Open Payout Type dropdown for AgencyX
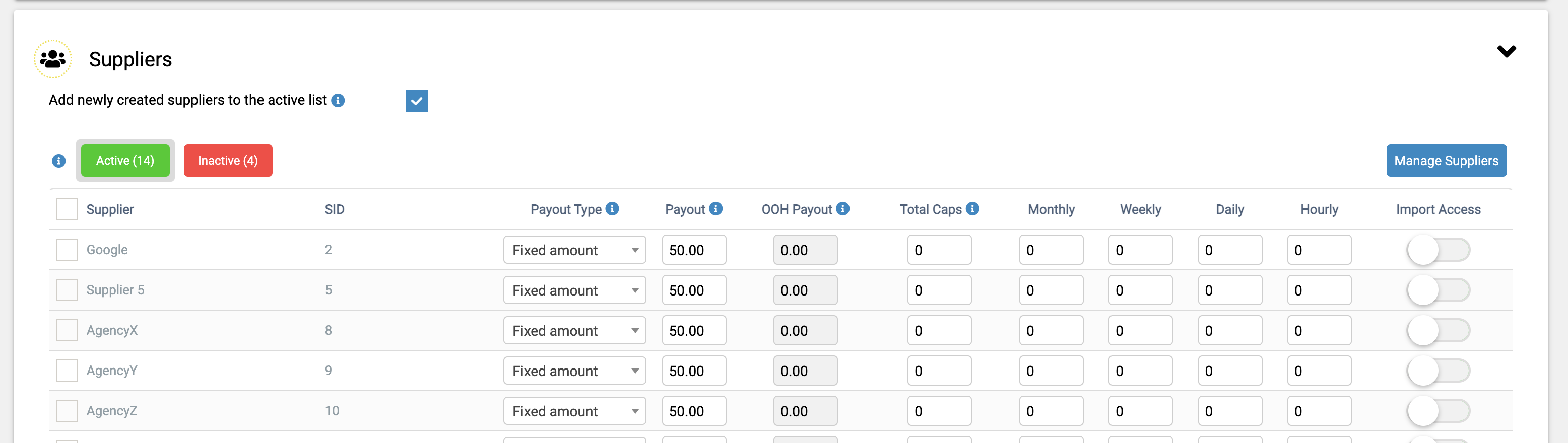Image resolution: width=1568 pixels, height=443 pixels. 574,330
